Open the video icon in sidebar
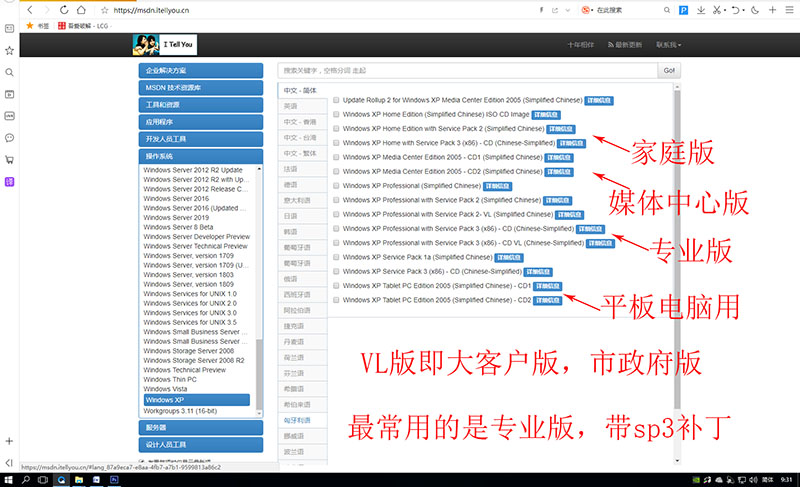The image size is (800, 487). pyautogui.click(x=9, y=94)
